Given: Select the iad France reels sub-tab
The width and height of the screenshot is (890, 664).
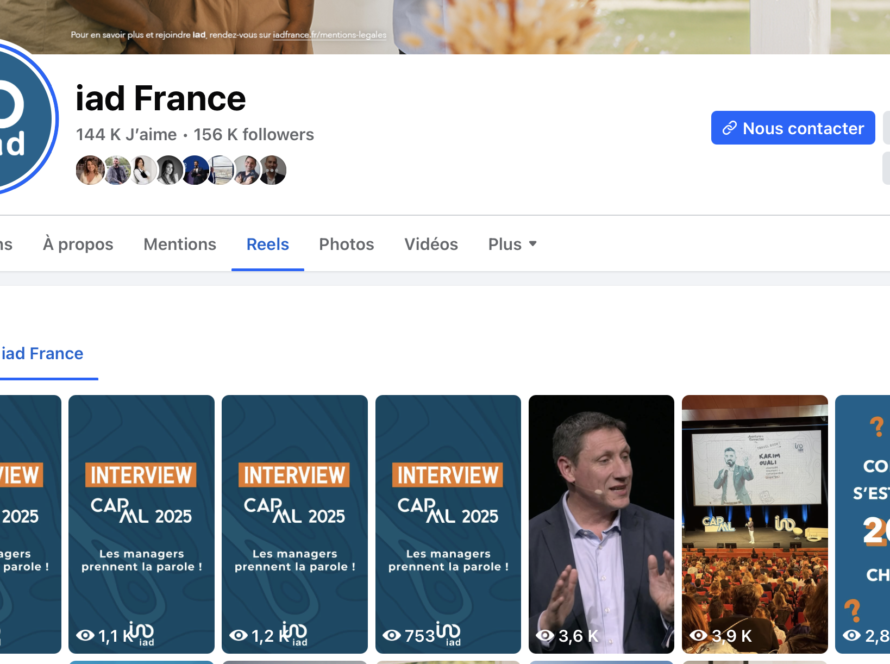Looking at the screenshot, I should (x=42, y=354).
